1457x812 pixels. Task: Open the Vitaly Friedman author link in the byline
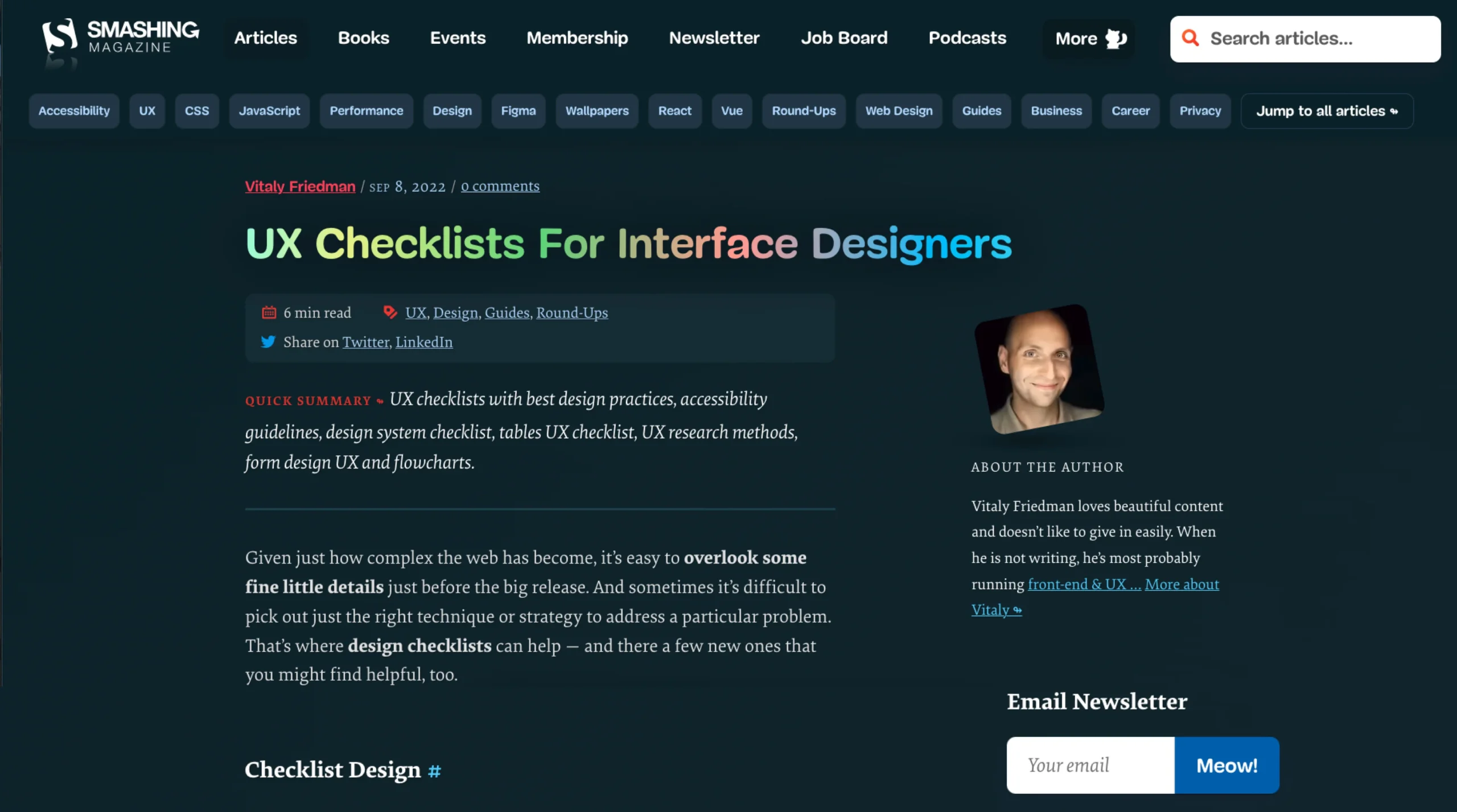(x=300, y=187)
